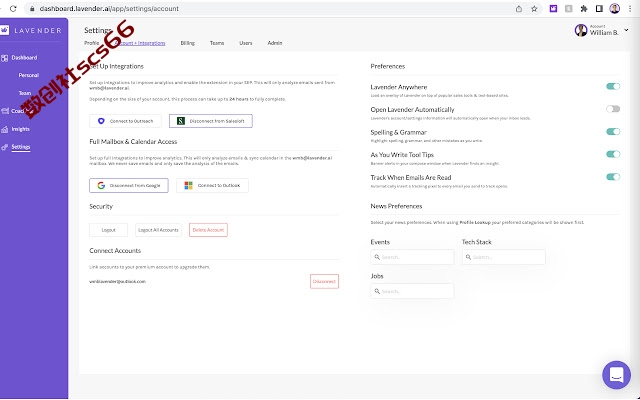The image size is (640, 400).
Task: Click the Insights chart icon
Action: click(x=4, y=129)
